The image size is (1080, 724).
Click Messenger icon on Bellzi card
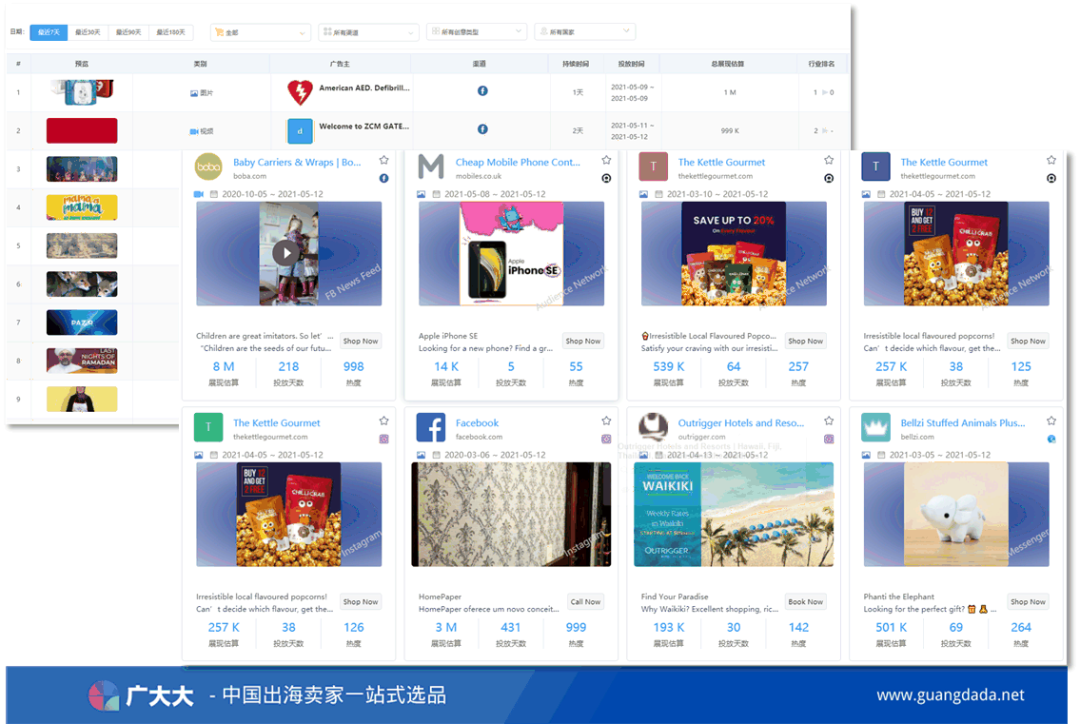click(x=1051, y=439)
